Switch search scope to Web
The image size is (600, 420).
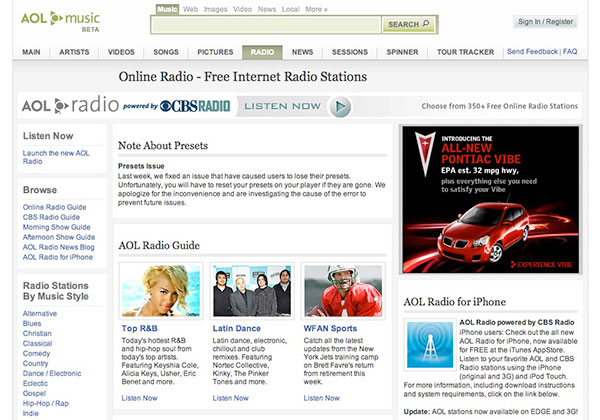coord(190,9)
